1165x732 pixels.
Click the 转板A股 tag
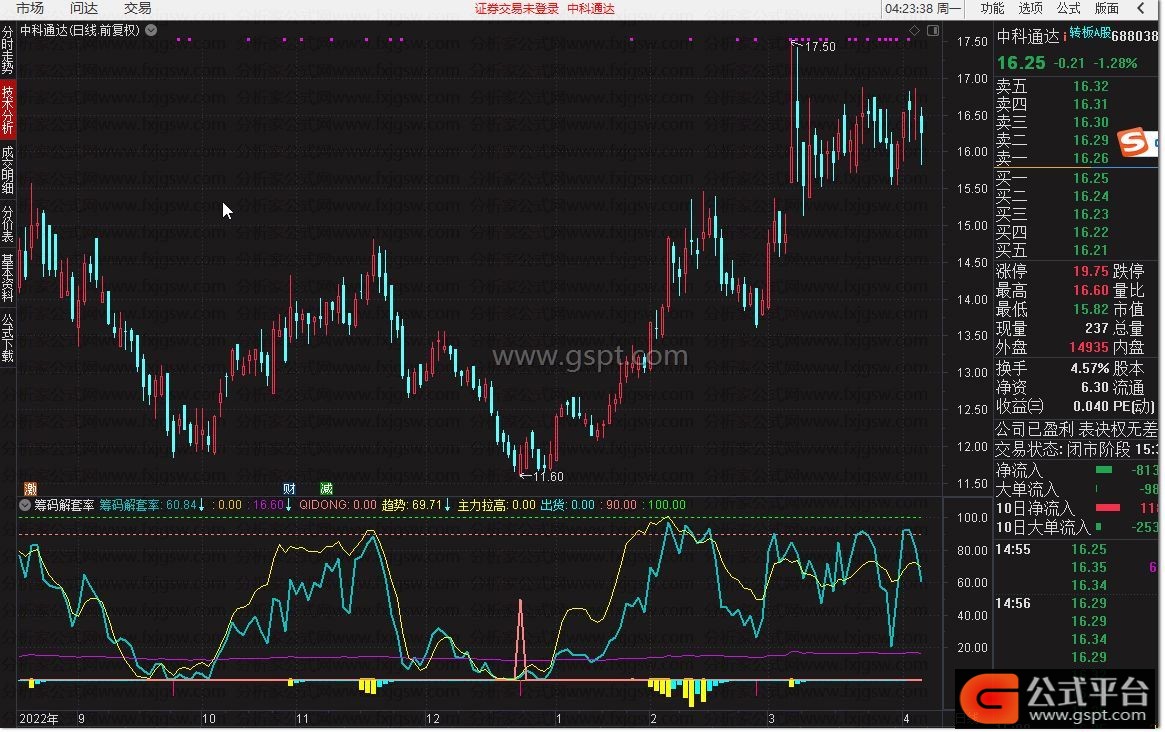click(1090, 33)
